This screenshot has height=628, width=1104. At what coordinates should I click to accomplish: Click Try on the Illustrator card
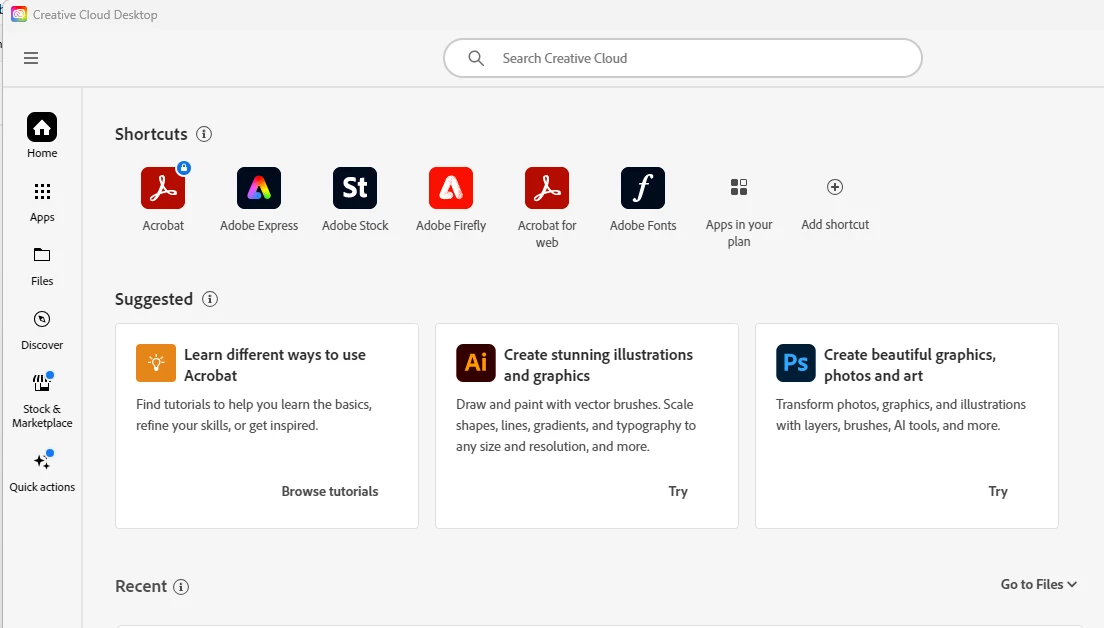tap(678, 491)
